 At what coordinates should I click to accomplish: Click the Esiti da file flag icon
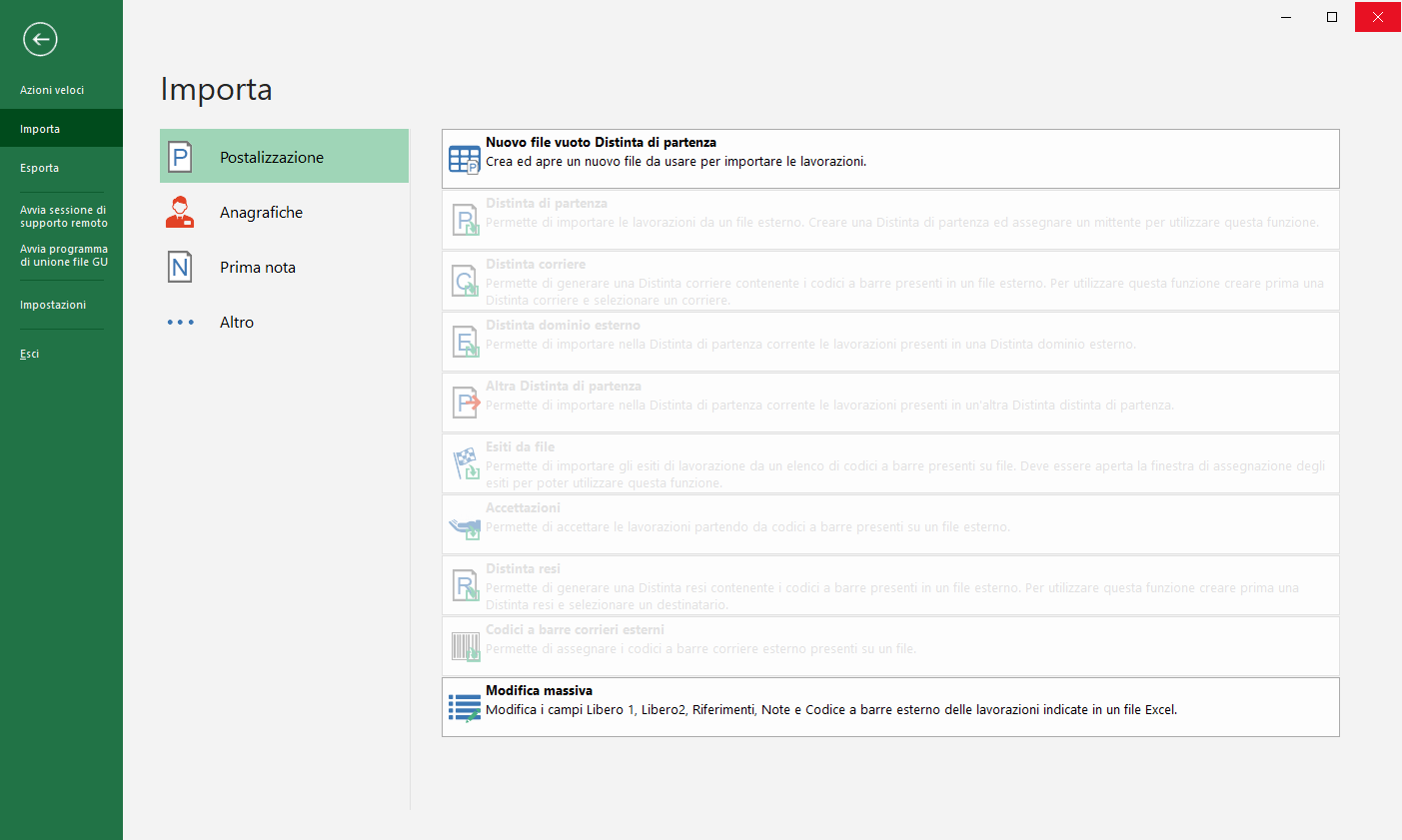(465, 464)
